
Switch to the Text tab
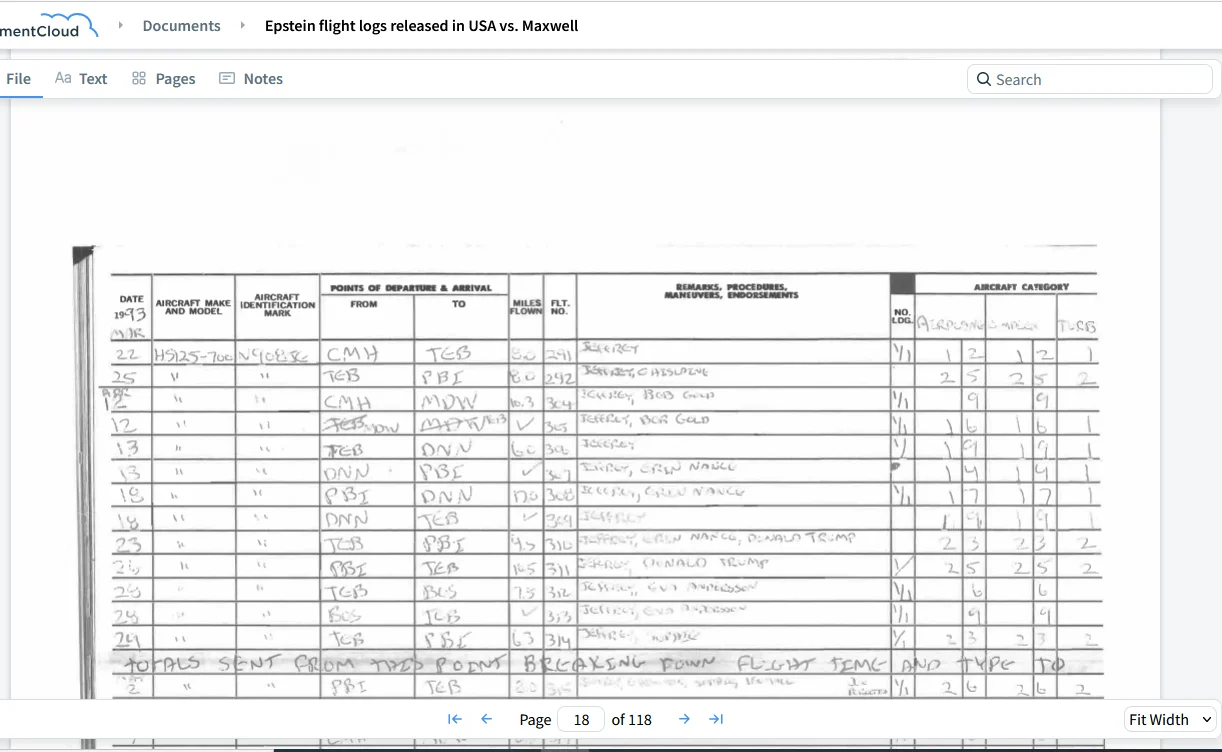(x=81, y=78)
